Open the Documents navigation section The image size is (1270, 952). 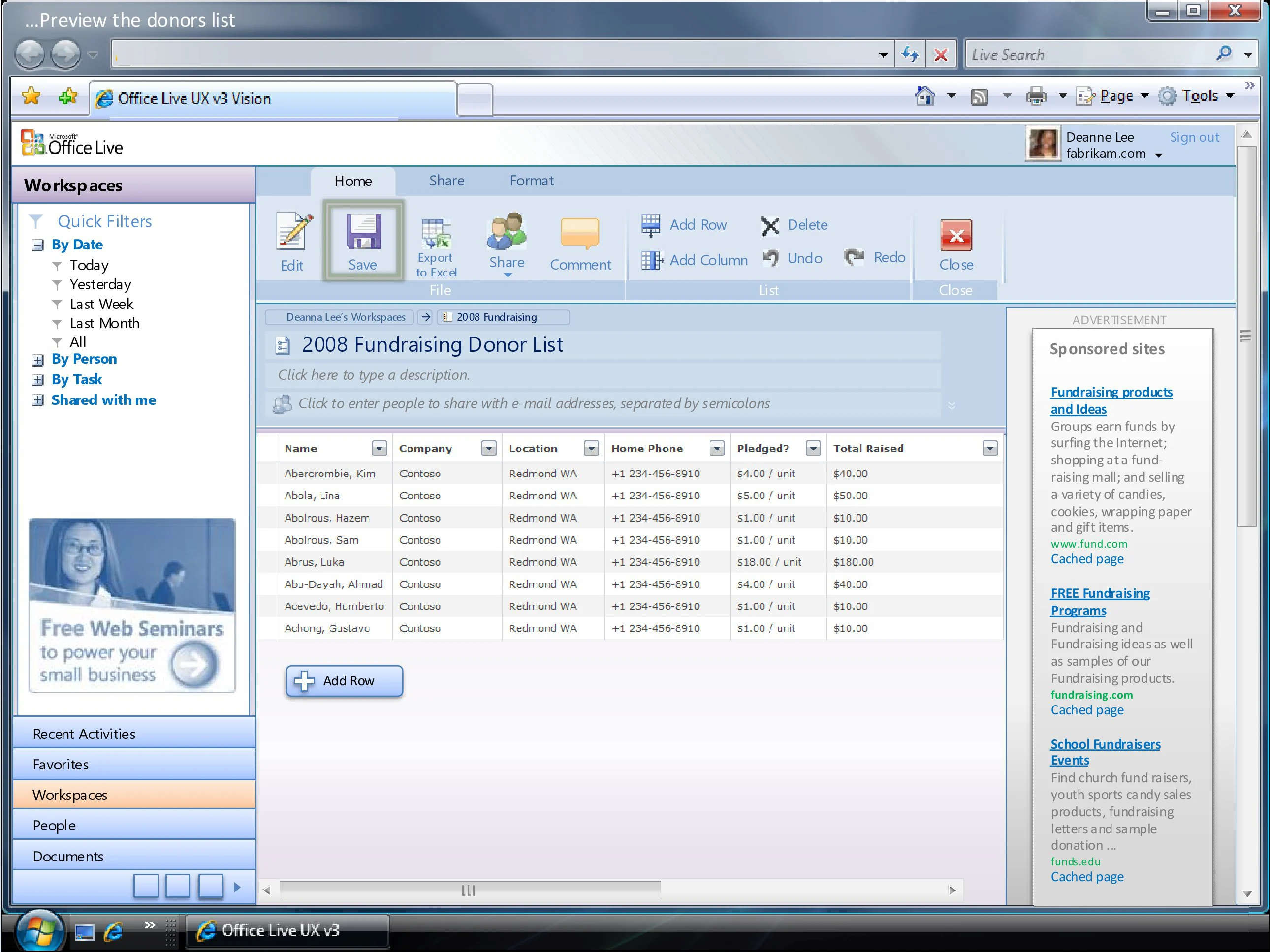pos(134,856)
